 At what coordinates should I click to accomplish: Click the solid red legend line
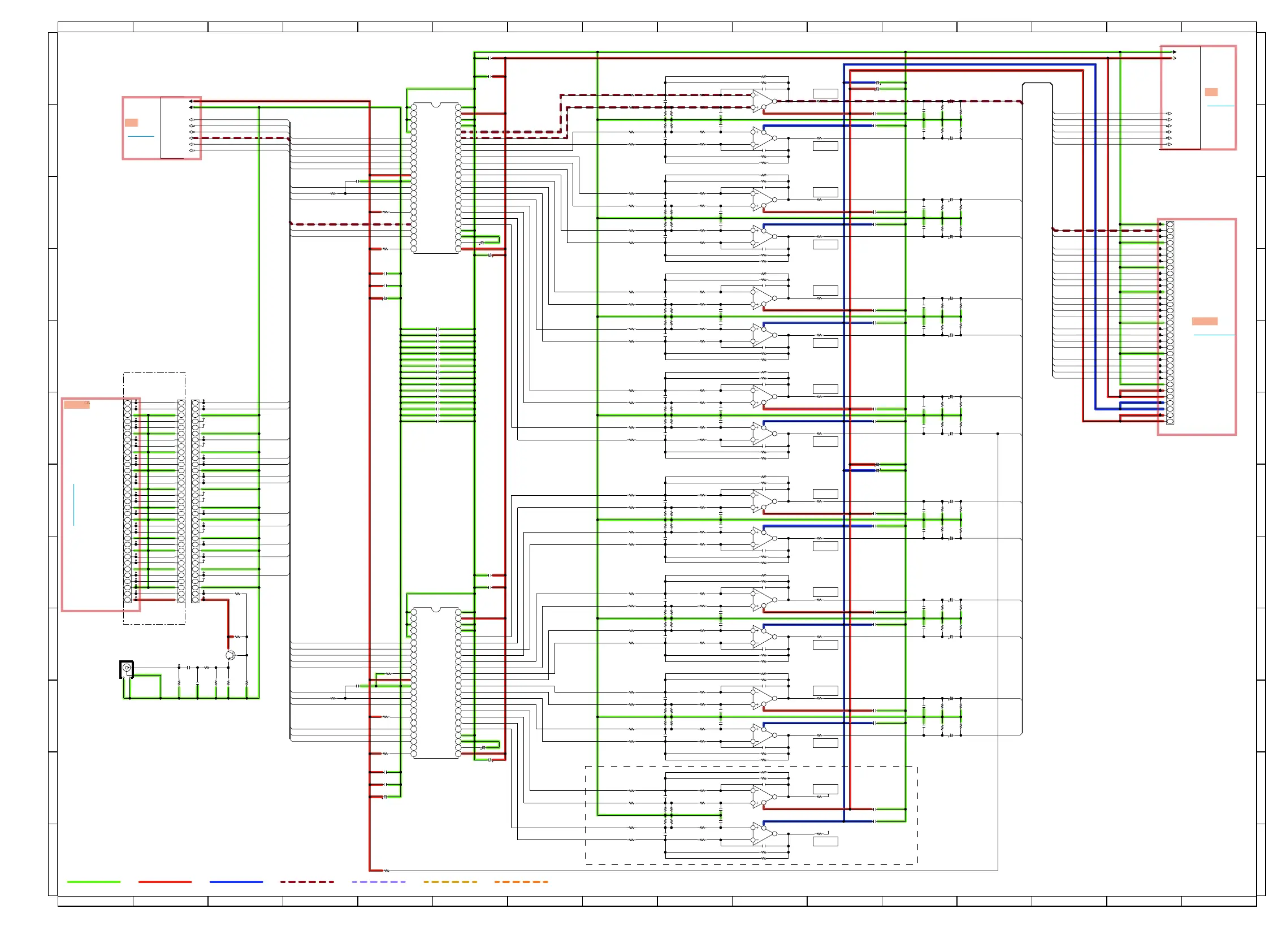[x=165, y=882]
